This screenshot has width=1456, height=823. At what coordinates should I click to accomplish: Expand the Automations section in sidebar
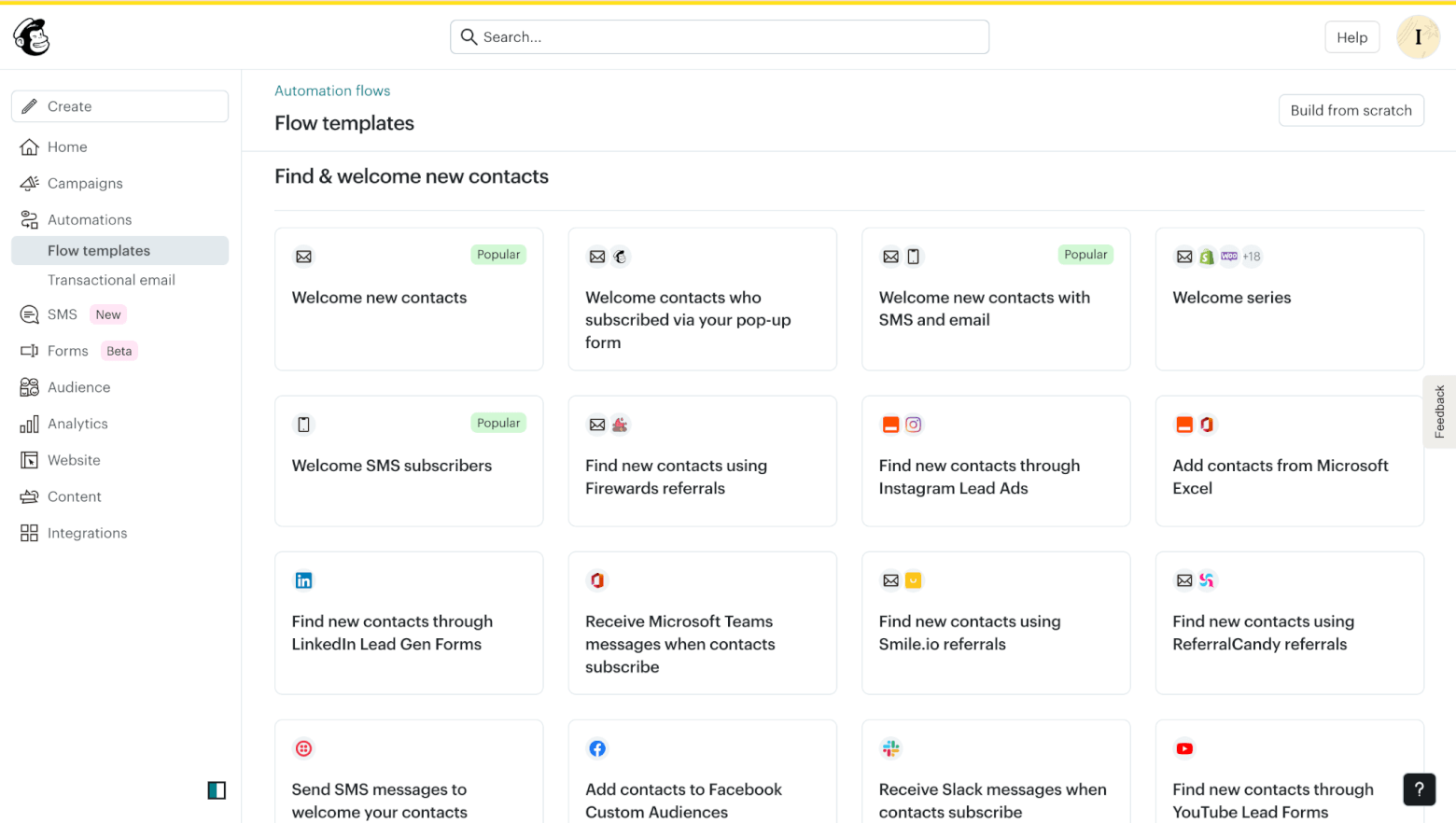coord(90,219)
